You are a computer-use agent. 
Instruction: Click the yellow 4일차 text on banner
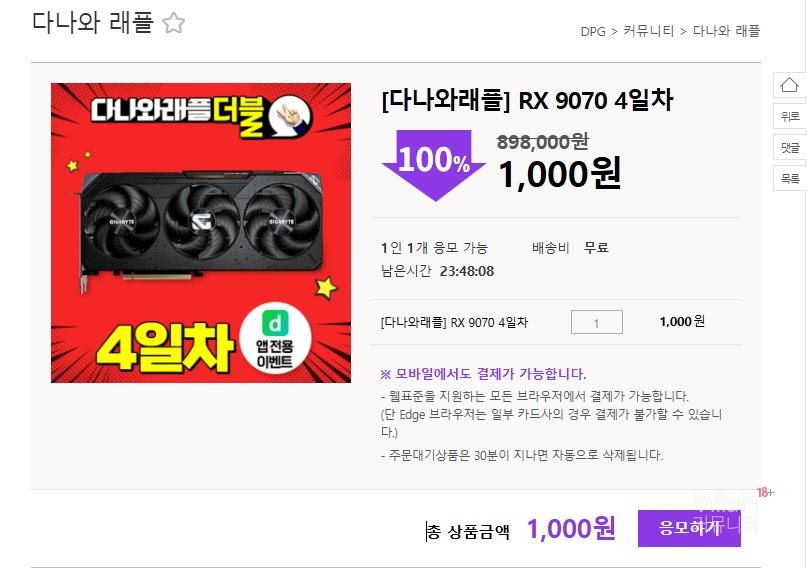[x=165, y=348]
